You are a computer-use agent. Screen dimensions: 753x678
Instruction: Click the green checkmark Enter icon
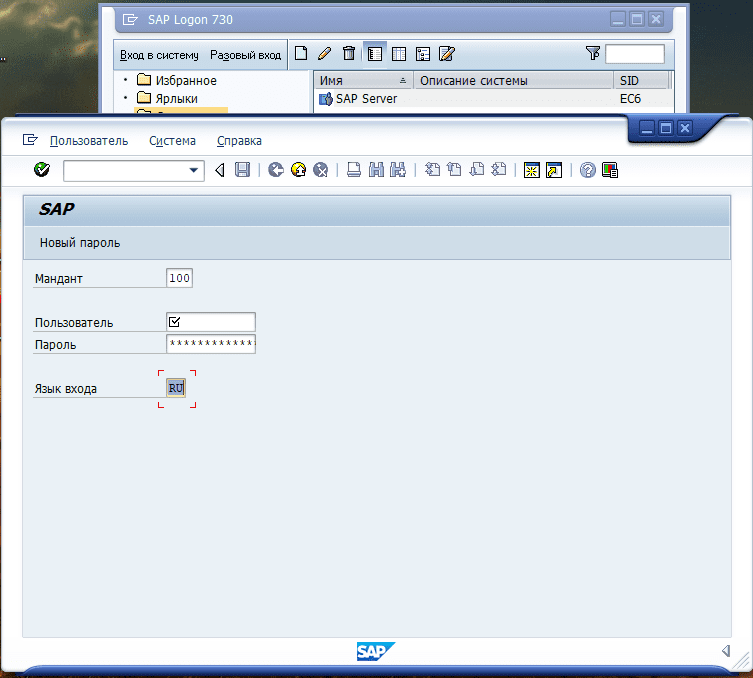tap(42, 170)
